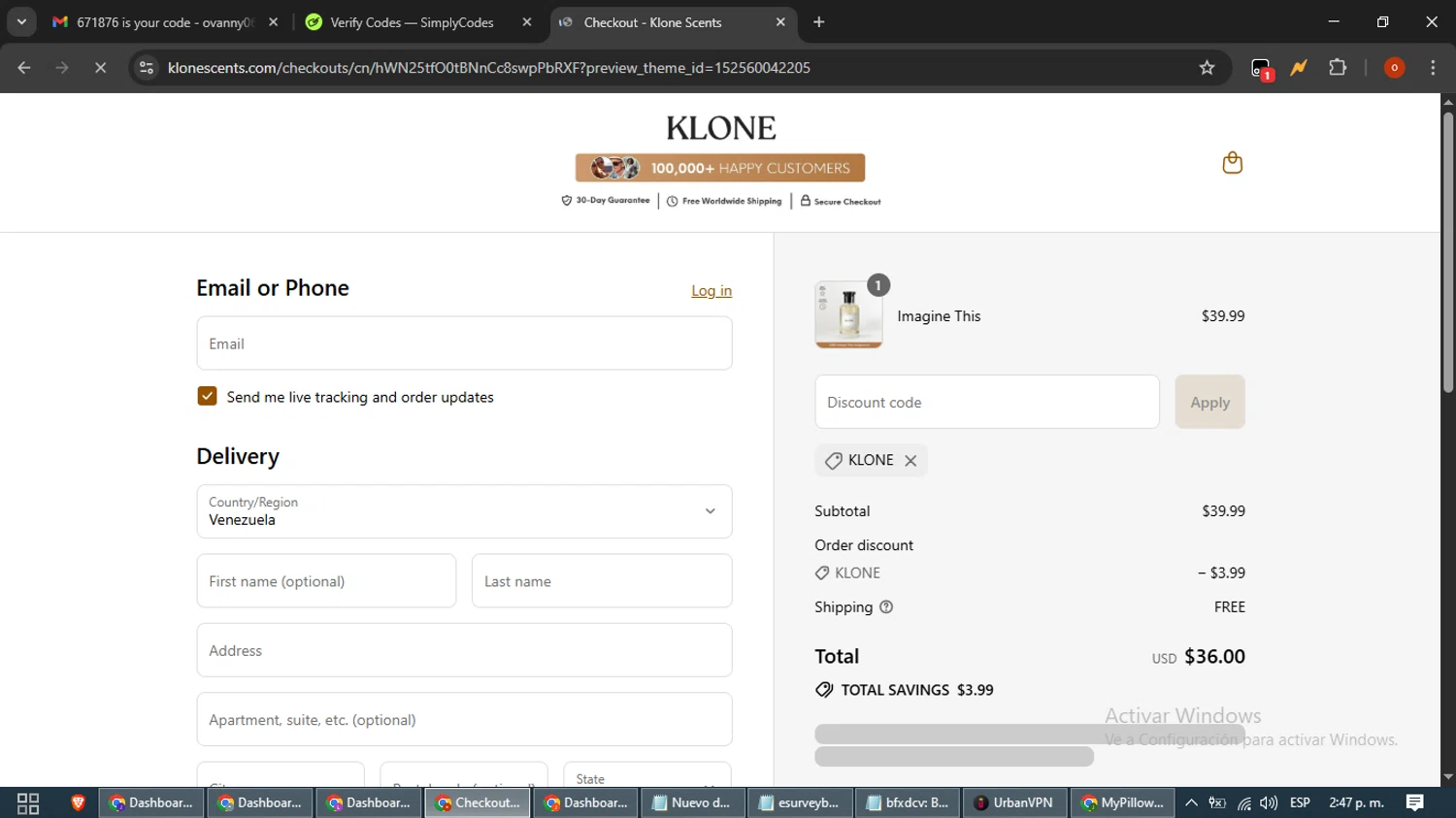Click the TOTAL SAVINGS $3.99 text
The width and height of the screenshot is (1456, 818).
coord(917,690)
